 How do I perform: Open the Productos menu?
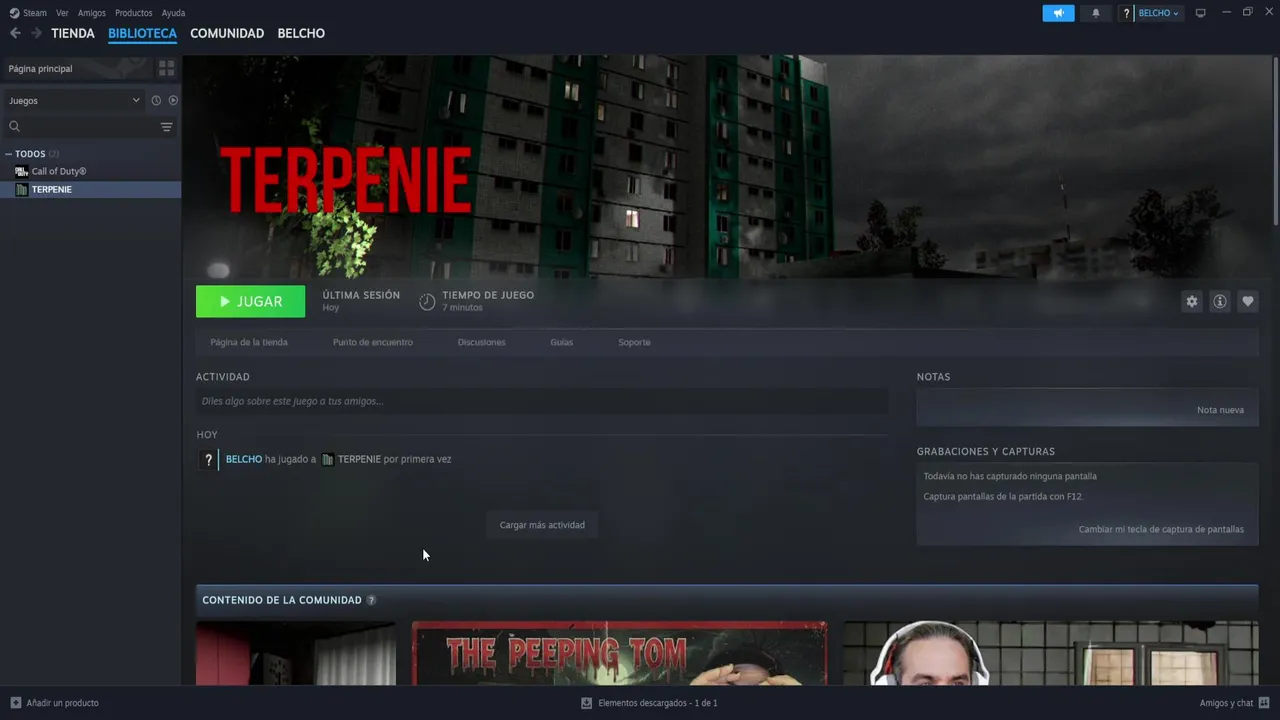[x=134, y=13]
